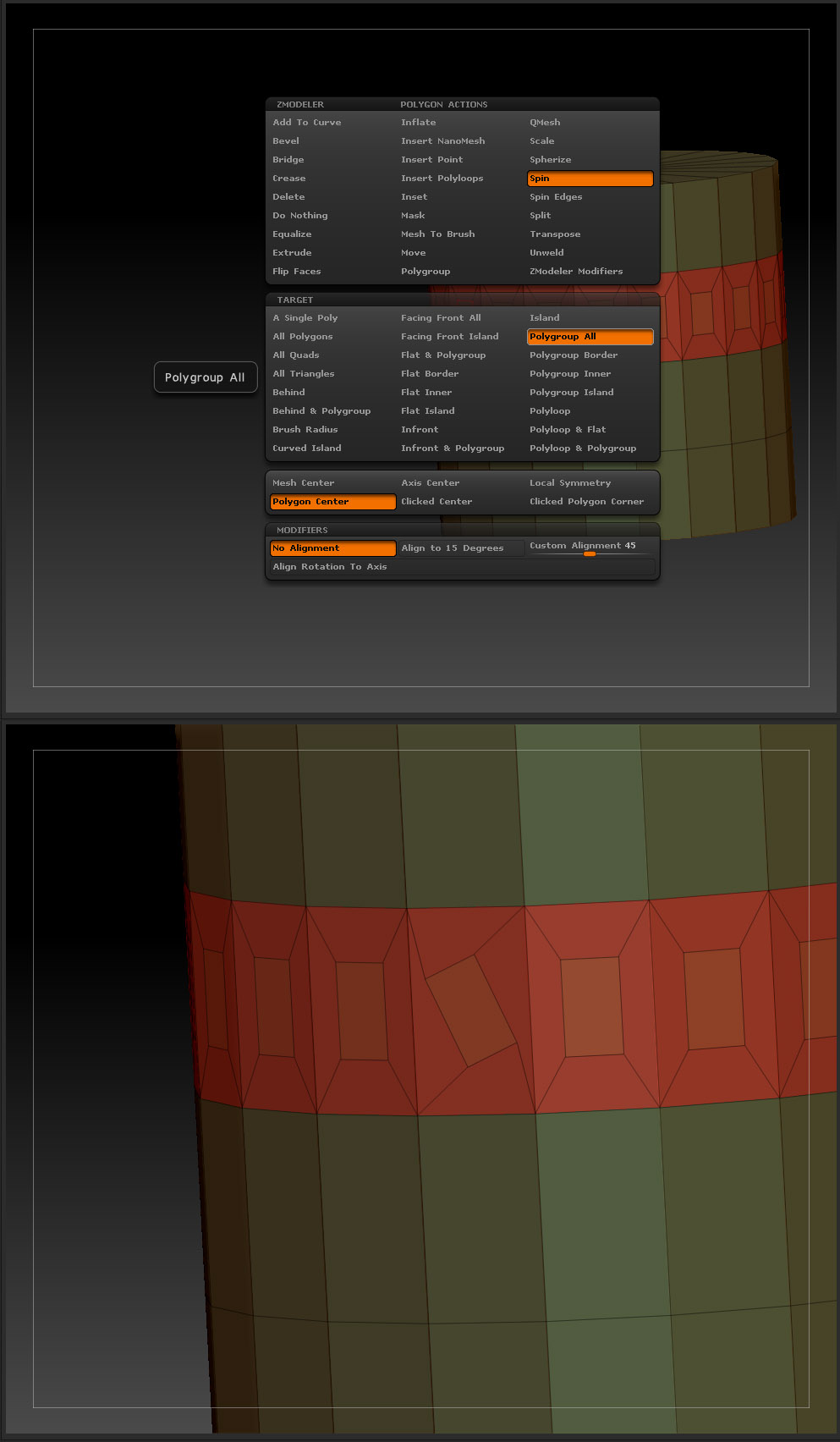Enable Align to 15 Degrees modifier
The height and width of the screenshot is (1442, 840).
[461, 548]
